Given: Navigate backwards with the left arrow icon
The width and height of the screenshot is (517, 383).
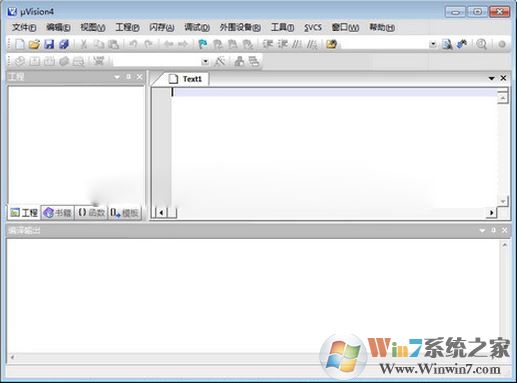Looking at the screenshot, I should point(168,44).
